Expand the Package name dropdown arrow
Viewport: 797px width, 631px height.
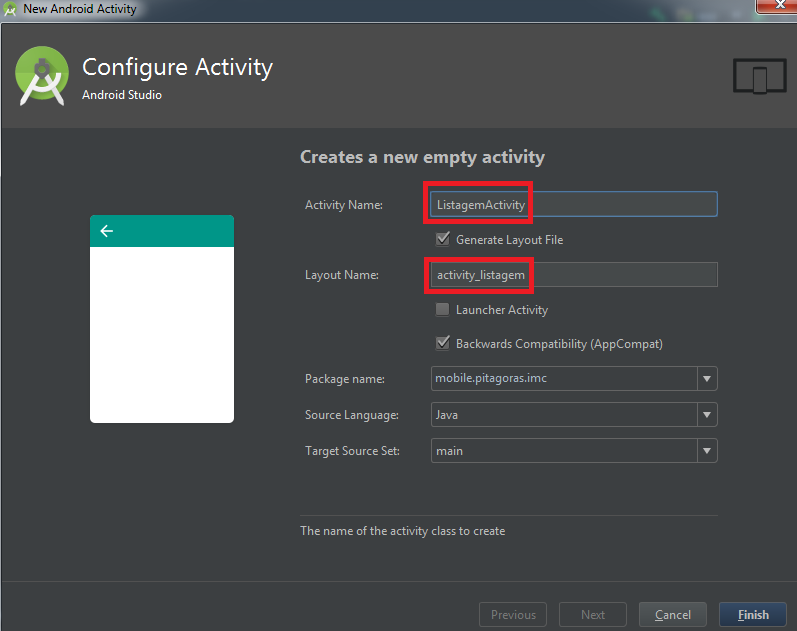point(707,379)
